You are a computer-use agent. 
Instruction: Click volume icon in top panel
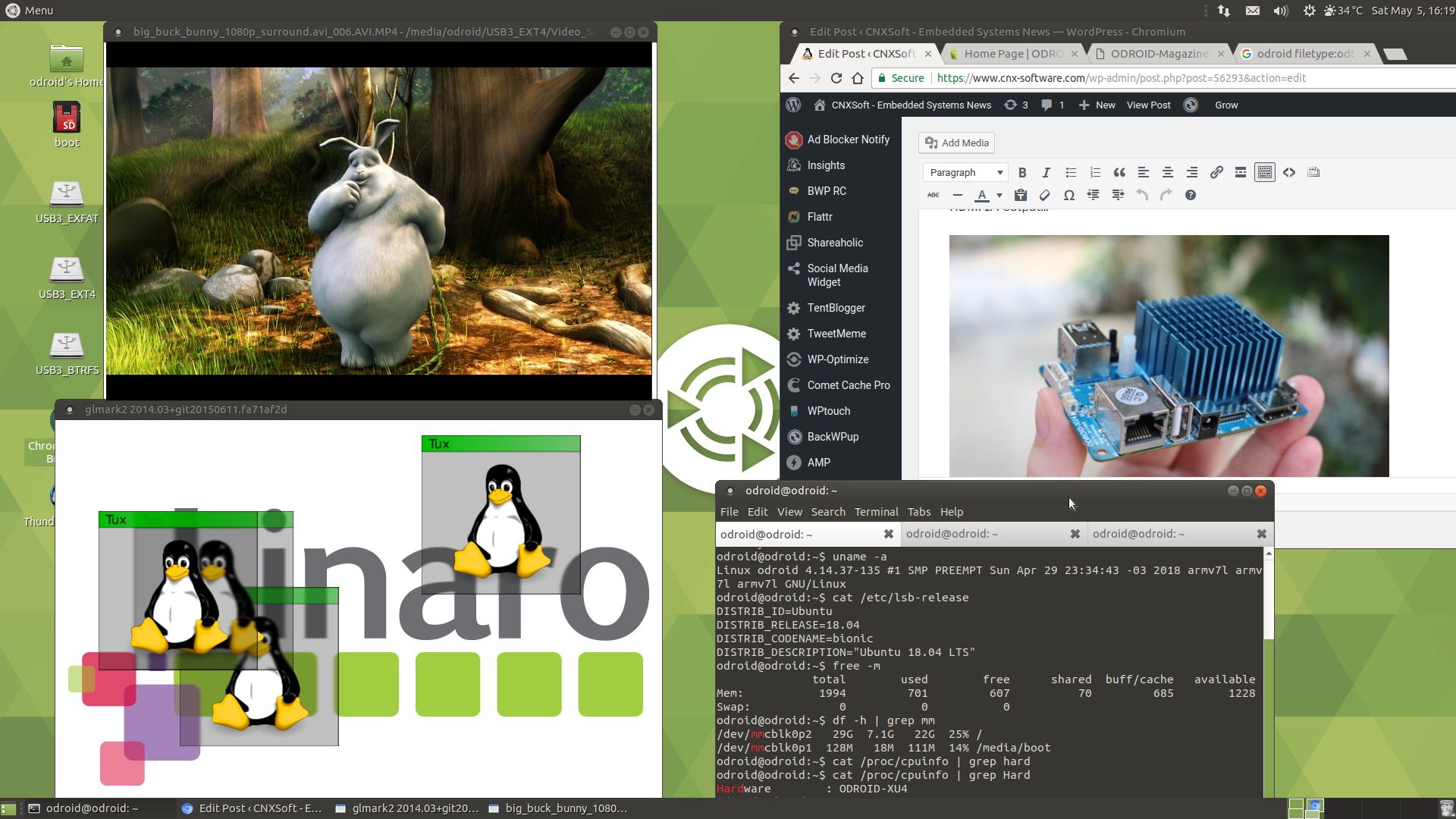pyautogui.click(x=1281, y=11)
